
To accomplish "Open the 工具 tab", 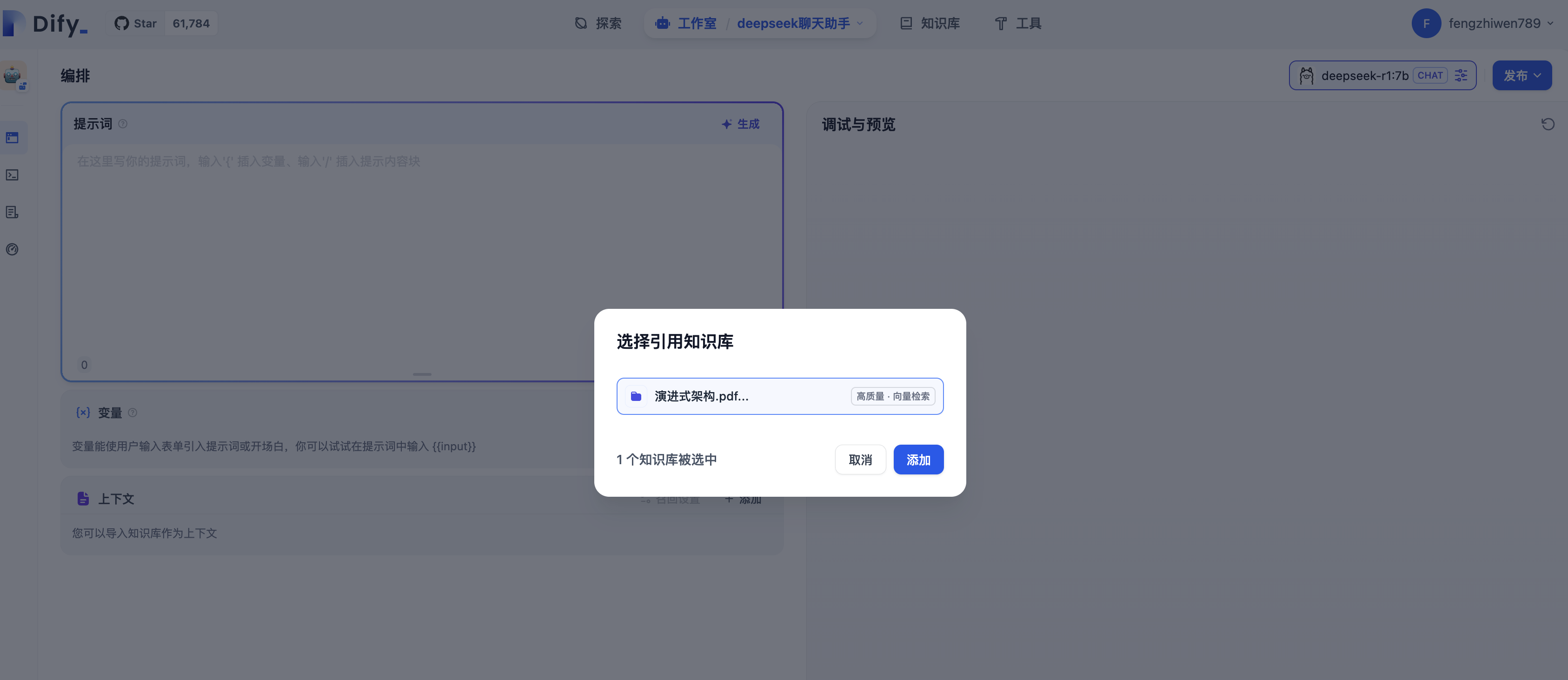I will (1018, 23).
